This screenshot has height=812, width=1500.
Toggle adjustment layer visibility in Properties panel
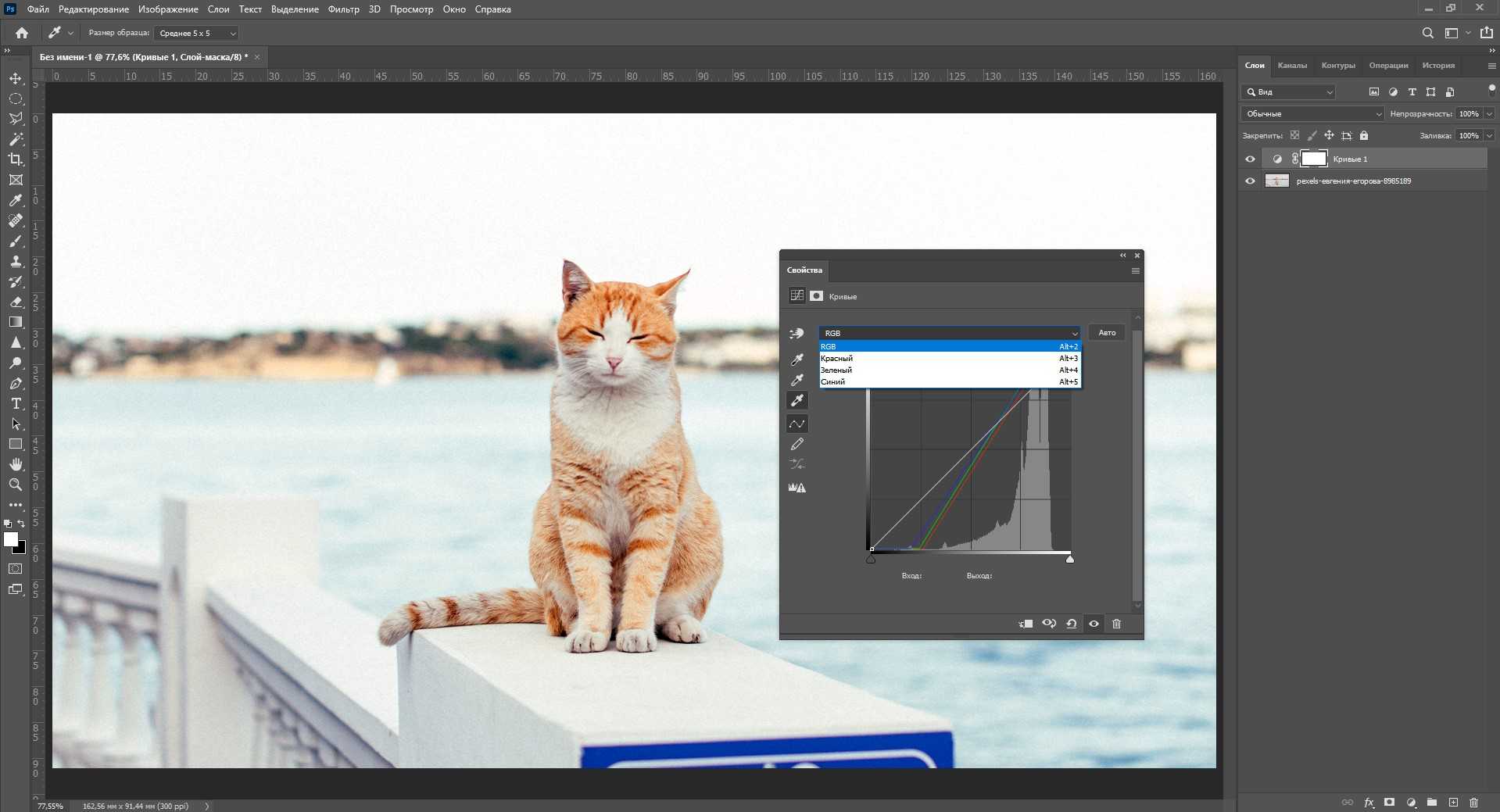coord(1094,624)
